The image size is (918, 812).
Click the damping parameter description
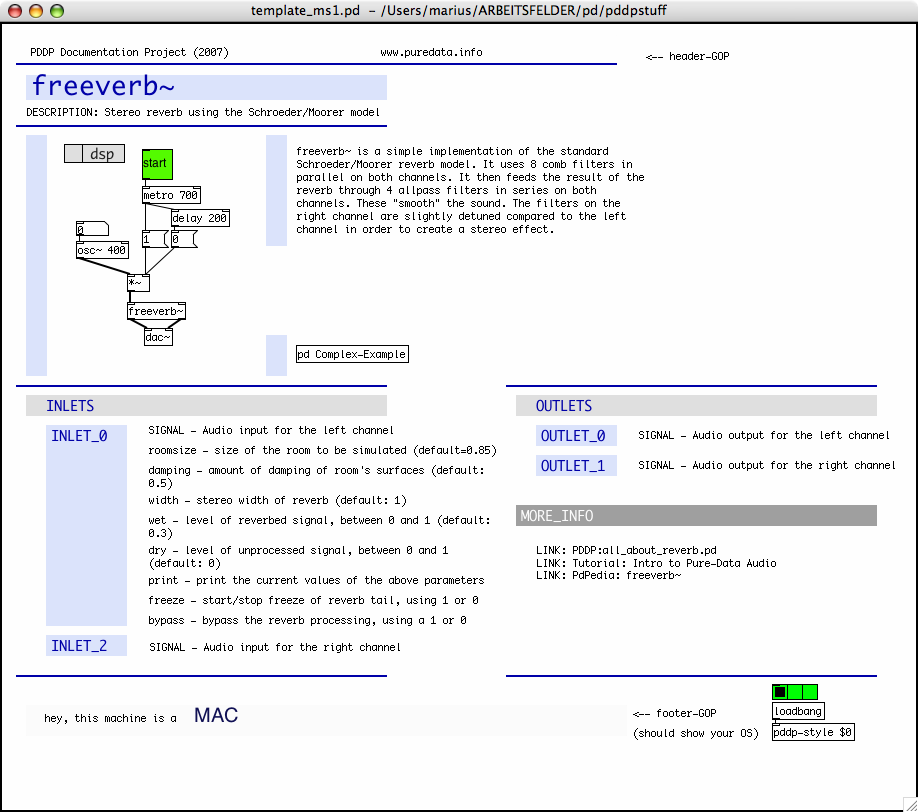click(316, 477)
